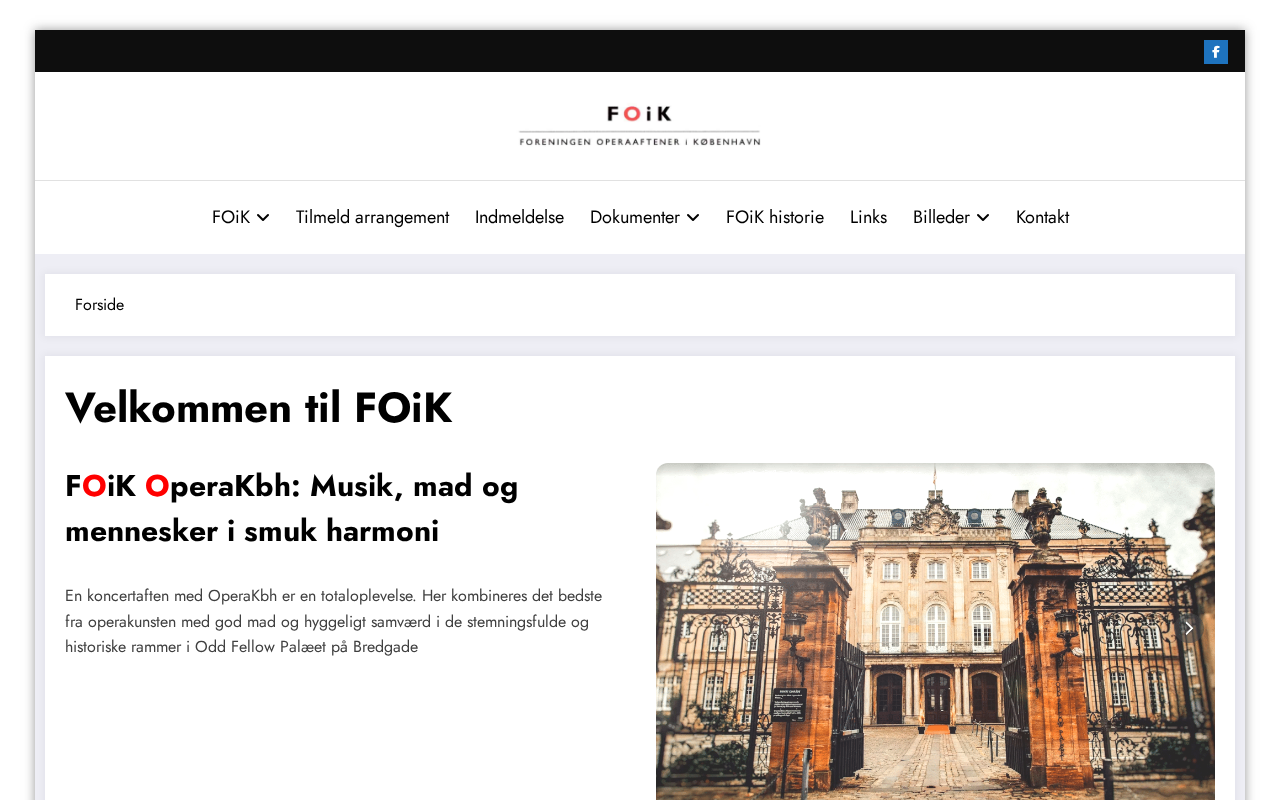Open the Dokumenter menu item
Viewport: 1280px width, 800px height.
[x=635, y=217]
